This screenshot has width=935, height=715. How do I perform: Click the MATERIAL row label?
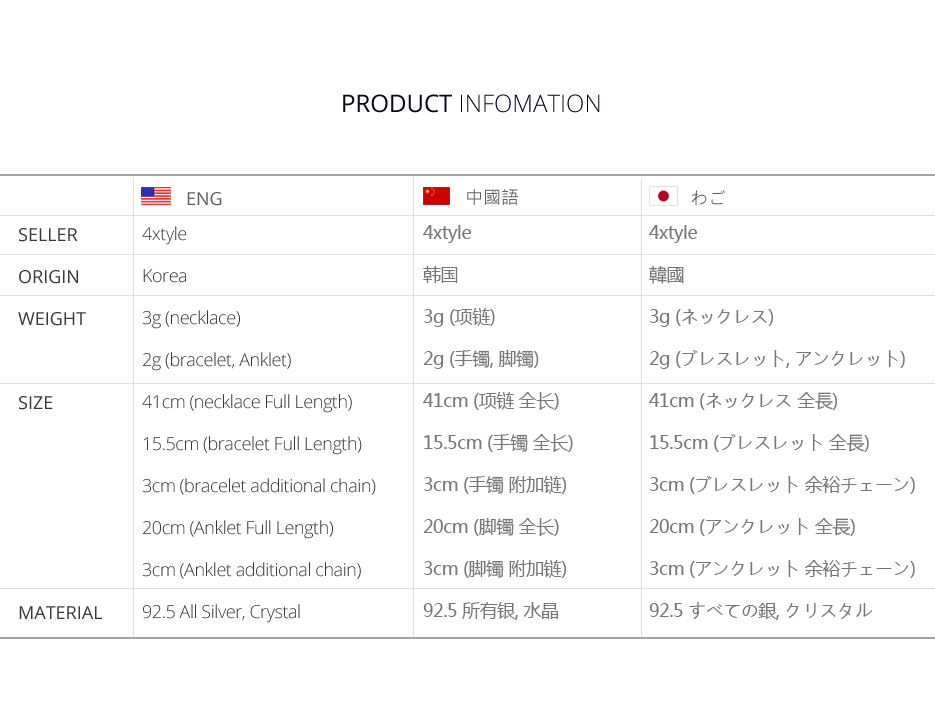tap(60, 613)
